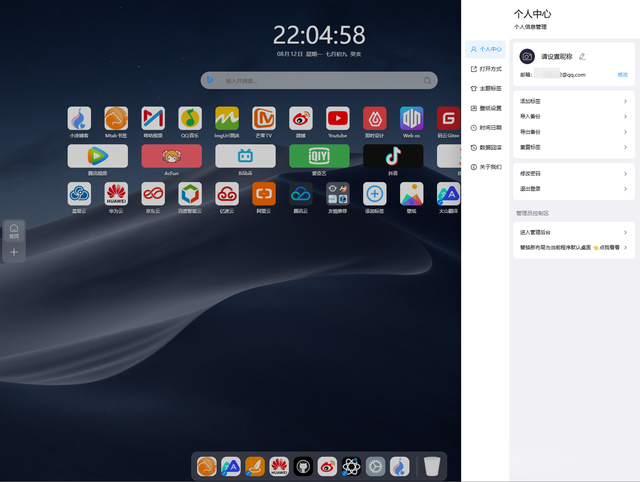Switch to the 打开方式 tab
The image size is (640, 482).
click(485, 69)
